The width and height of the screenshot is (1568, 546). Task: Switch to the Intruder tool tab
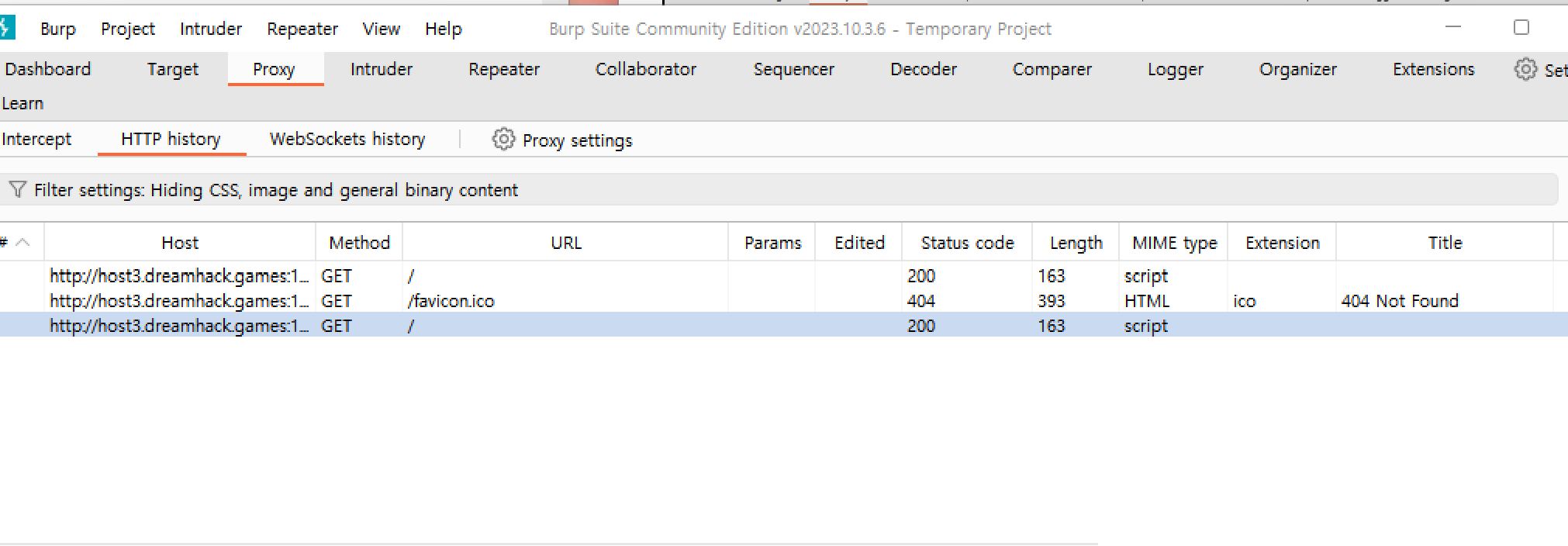381,69
